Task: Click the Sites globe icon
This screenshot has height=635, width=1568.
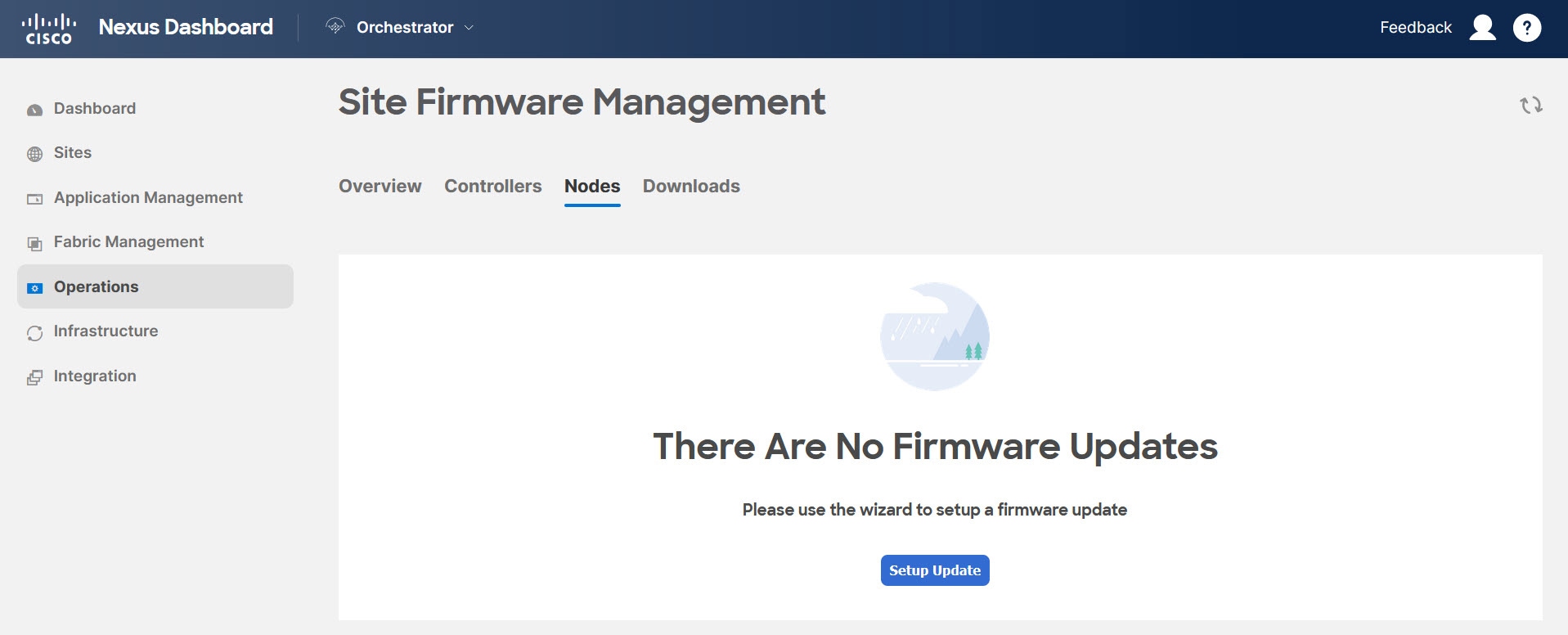Action: click(x=34, y=154)
